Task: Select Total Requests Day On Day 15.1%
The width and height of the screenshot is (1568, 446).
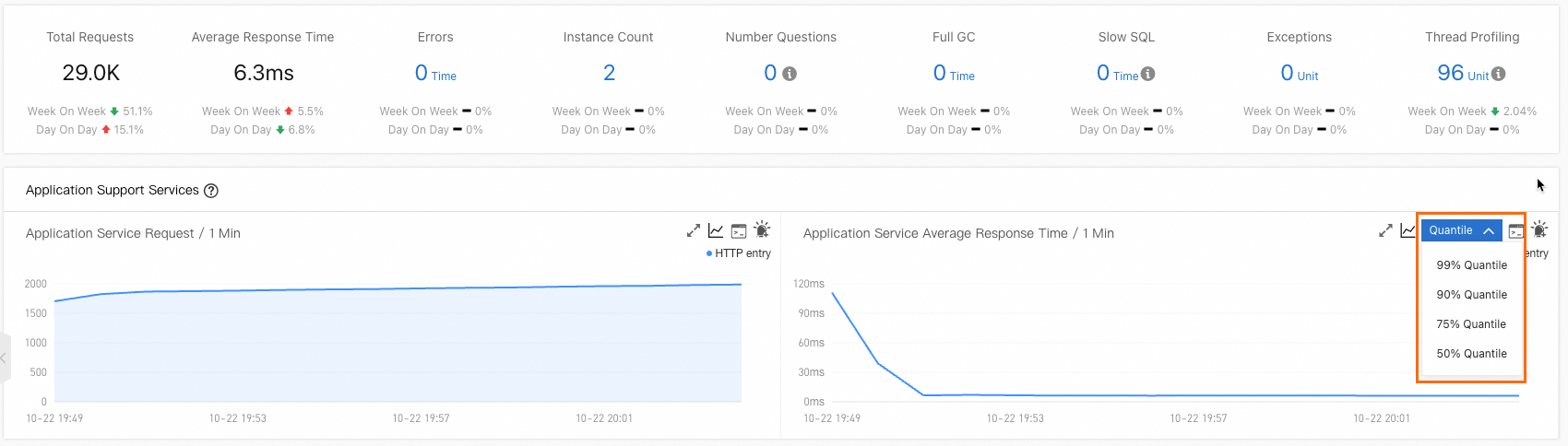Action: (90, 130)
